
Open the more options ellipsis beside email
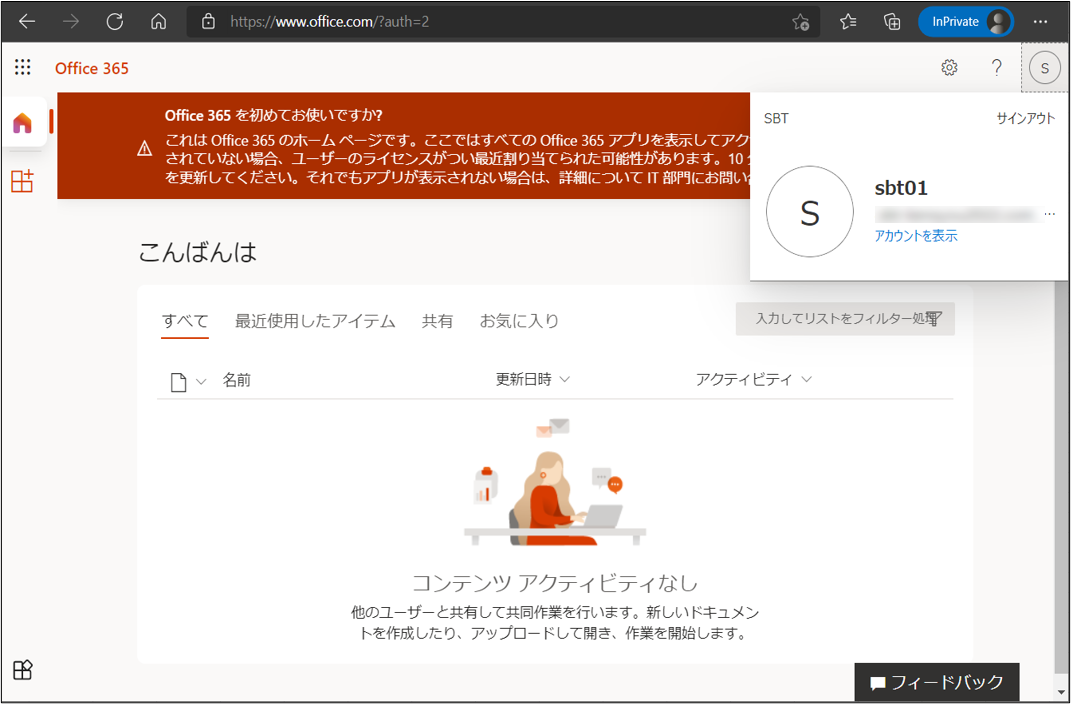point(1050,214)
